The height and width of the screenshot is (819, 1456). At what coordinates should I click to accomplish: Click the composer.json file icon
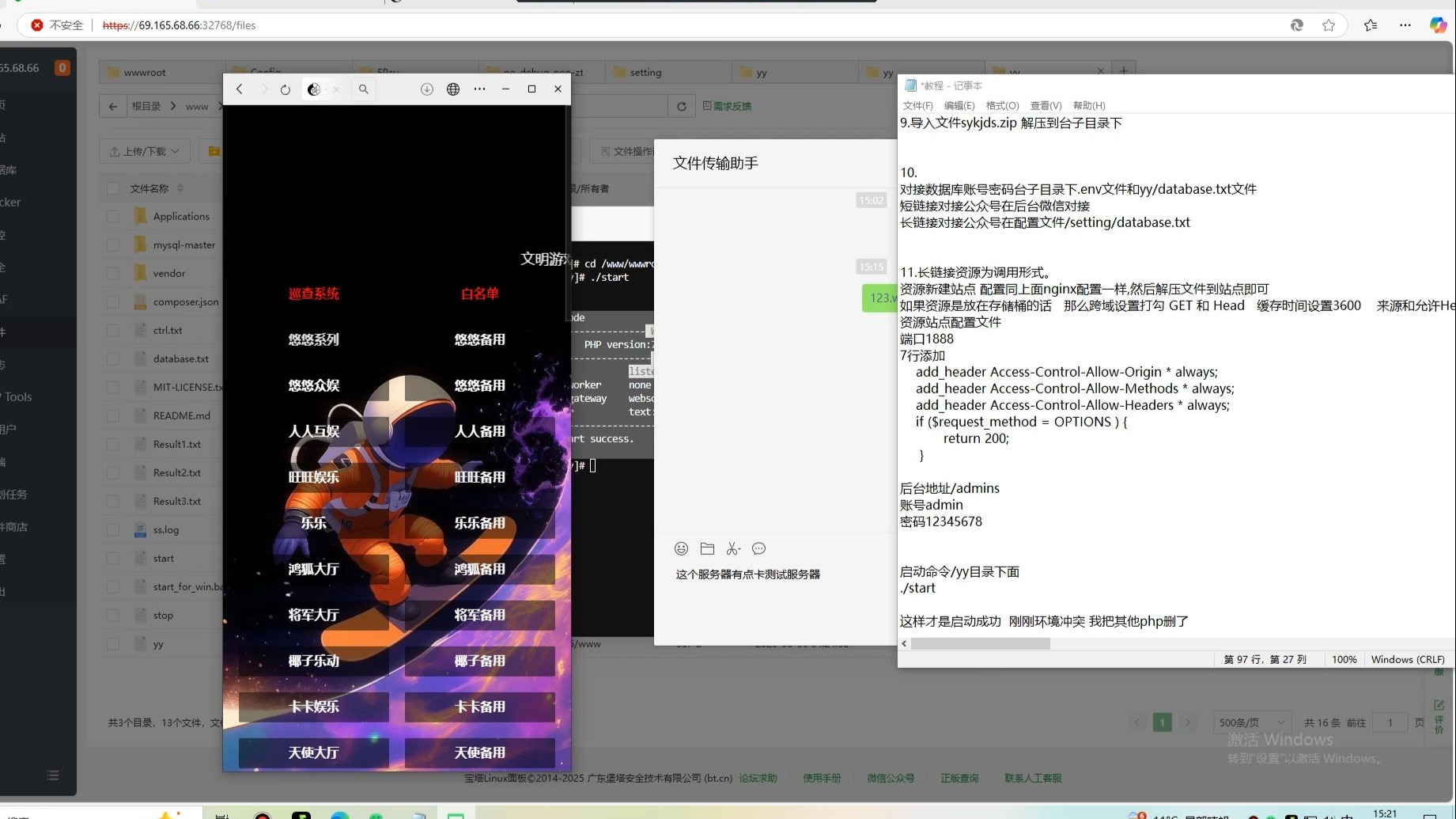pyautogui.click(x=140, y=301)
